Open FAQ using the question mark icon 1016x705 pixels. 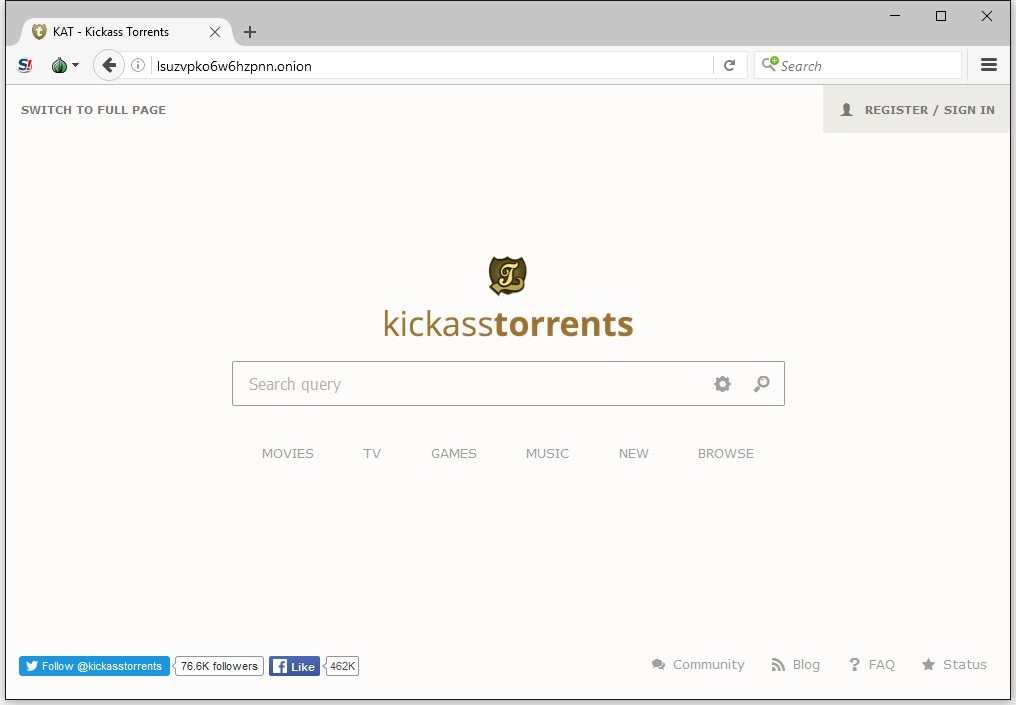coord(854,664)
